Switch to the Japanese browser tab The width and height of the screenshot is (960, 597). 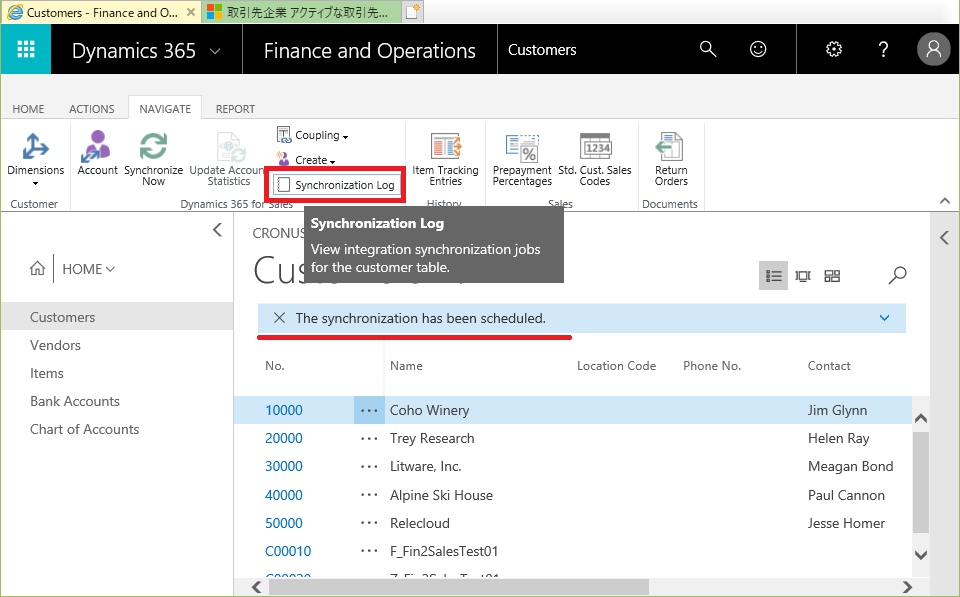[x=302, y=12]
